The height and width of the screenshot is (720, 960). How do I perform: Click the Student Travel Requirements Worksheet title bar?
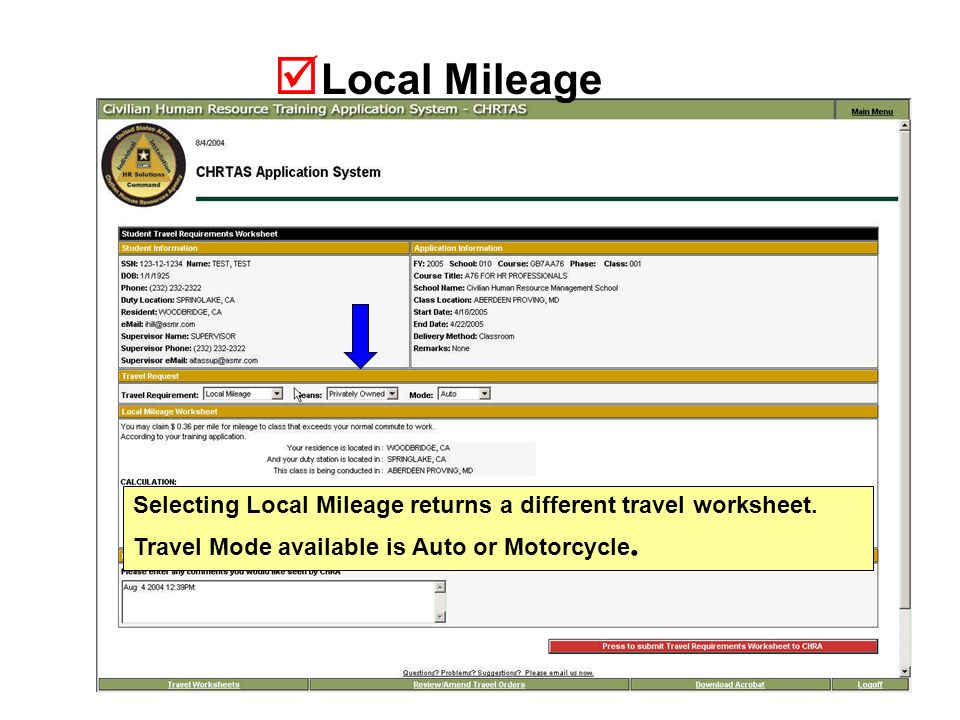pyautogui.click(x=498, y=234)
